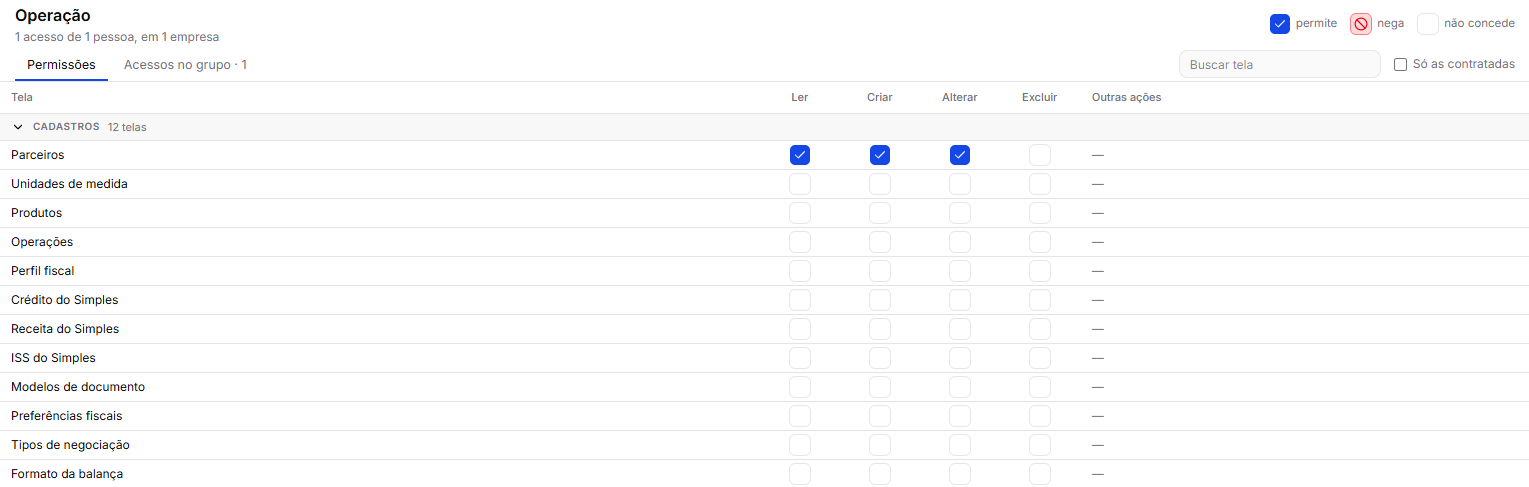The image size is (1529, 487).
Task: Check Ler permission for Produtos
Action: pos(800,213)
